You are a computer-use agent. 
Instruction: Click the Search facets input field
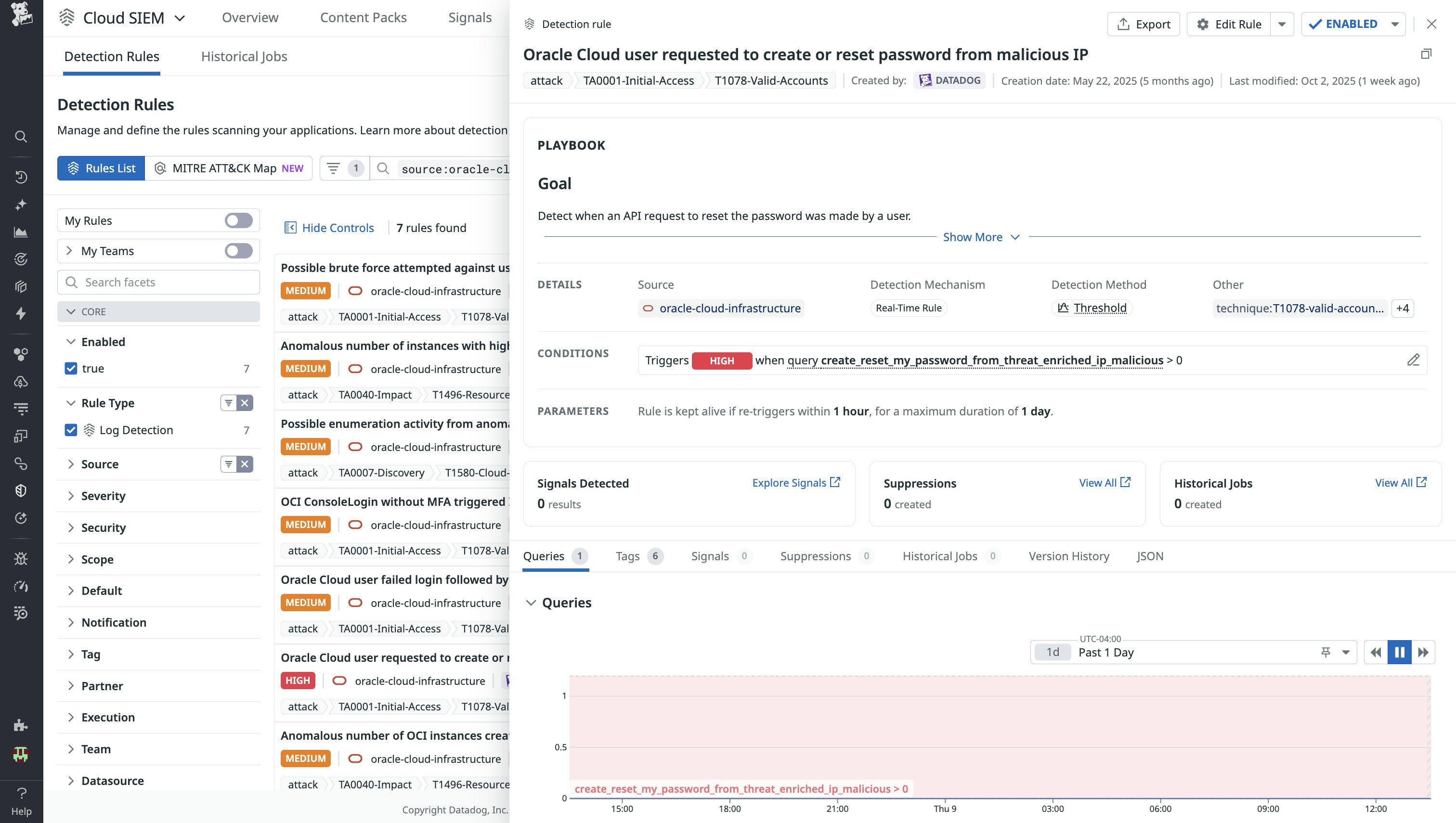click(164, 282)
